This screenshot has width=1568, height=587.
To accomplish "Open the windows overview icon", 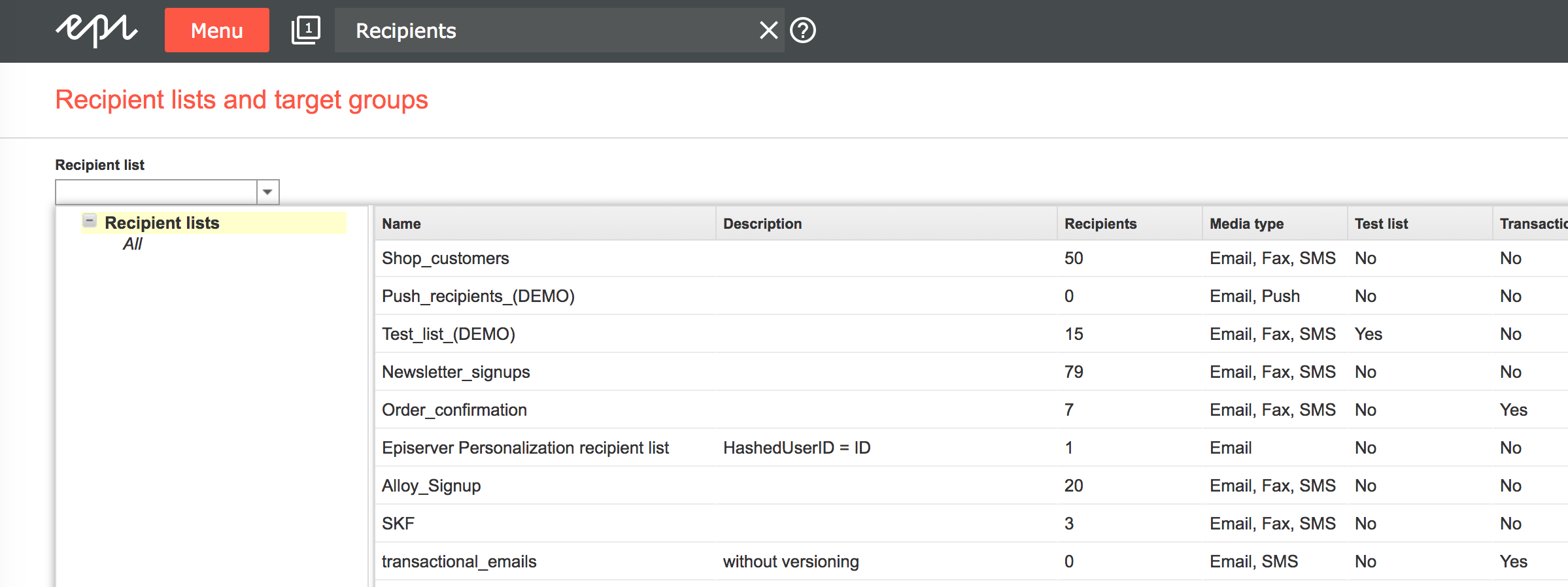I will click(305, 31).
